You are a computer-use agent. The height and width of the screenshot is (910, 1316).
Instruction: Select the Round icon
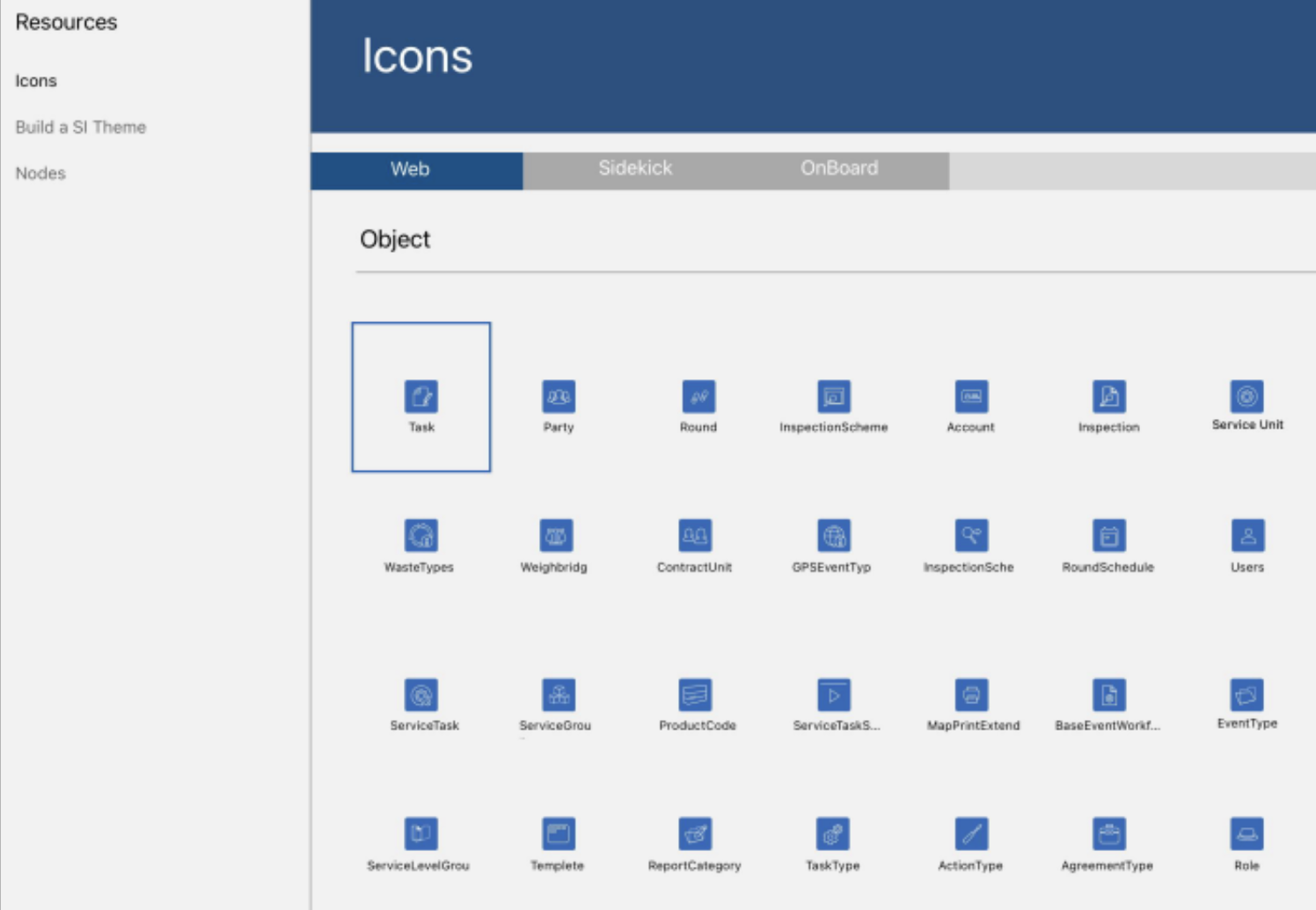698,397
